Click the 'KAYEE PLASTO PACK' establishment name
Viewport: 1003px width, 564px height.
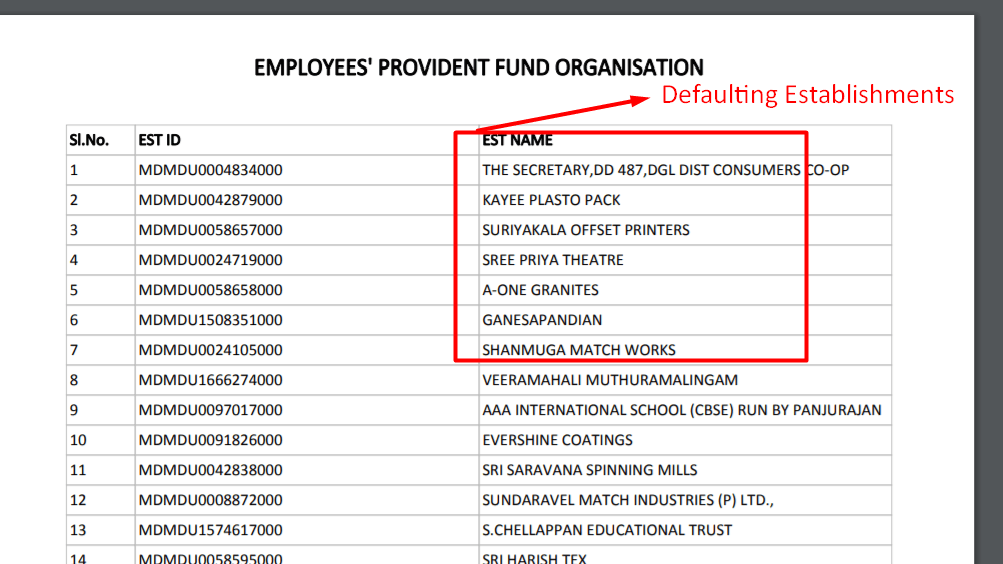pos(551,200)
